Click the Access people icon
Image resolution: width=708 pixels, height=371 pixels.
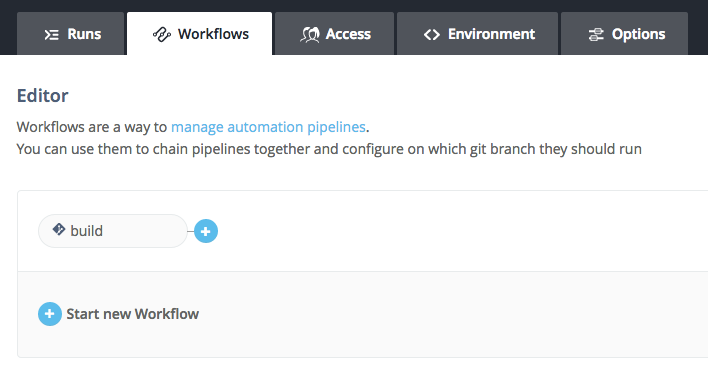(310, 34)
